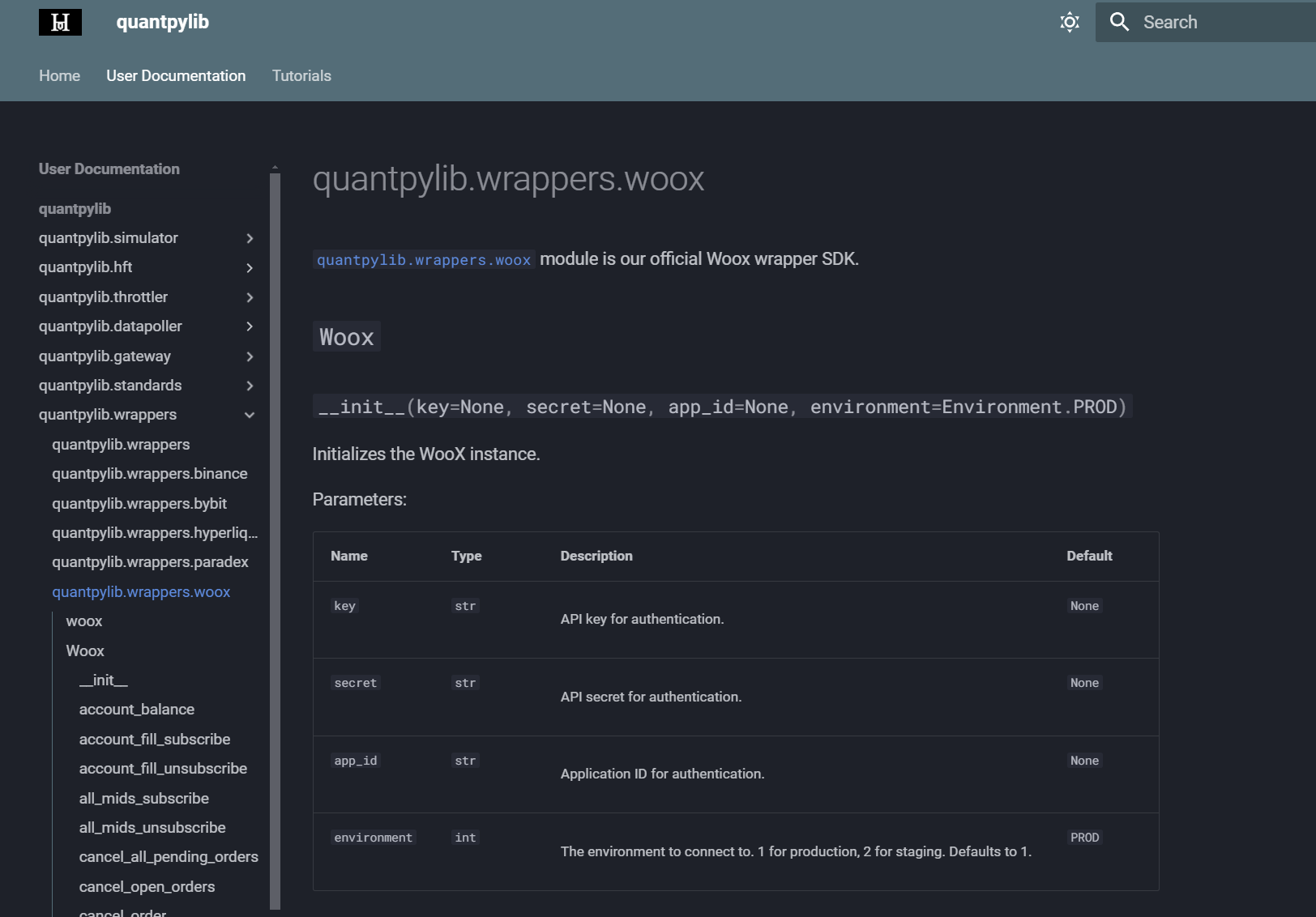The width and height of the screenshot is (1316, 917).
Task: Expand the quantpylib.standards chevron
Action: point(250,386)
